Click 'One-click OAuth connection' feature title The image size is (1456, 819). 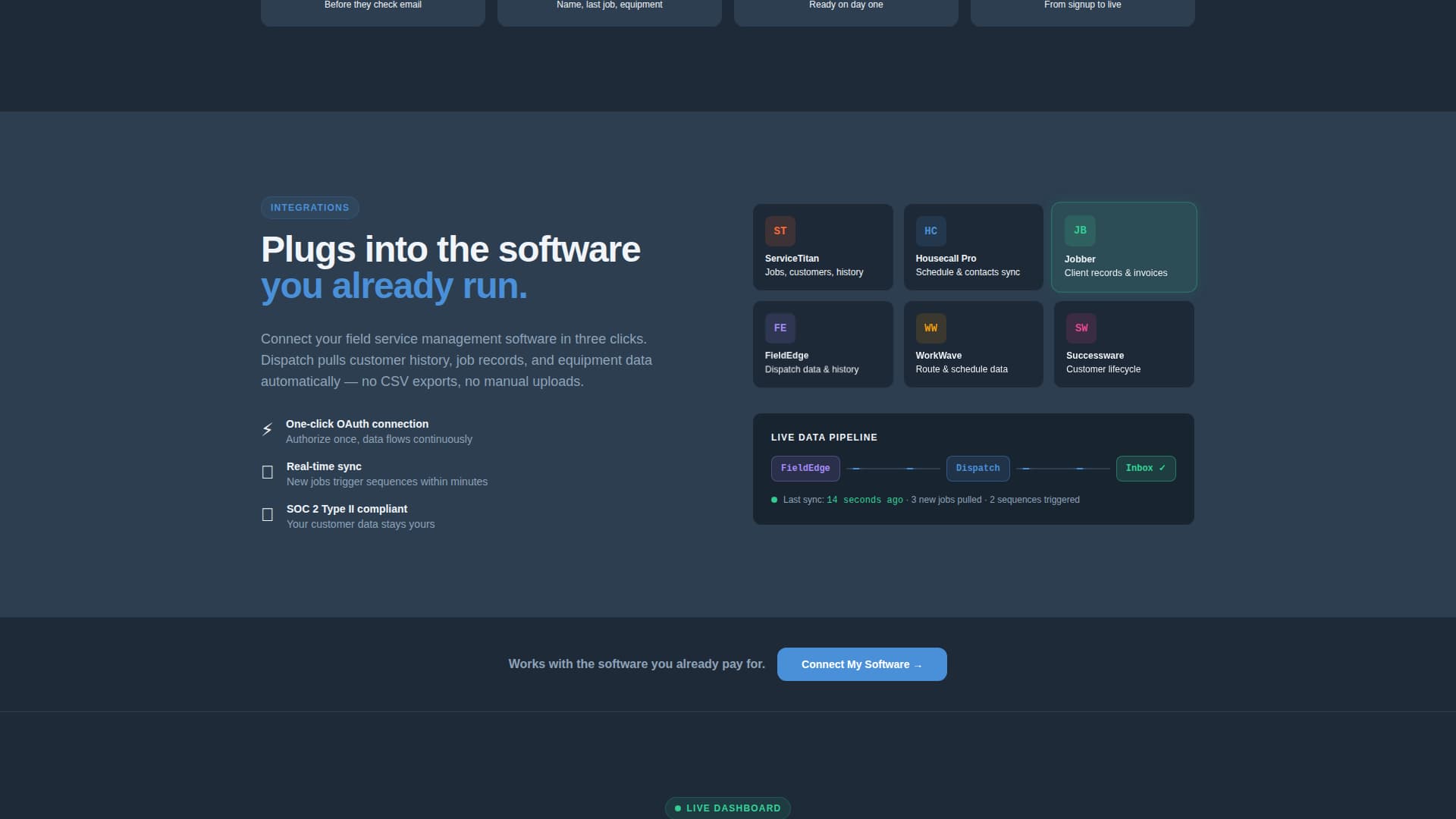pos(357,424)
